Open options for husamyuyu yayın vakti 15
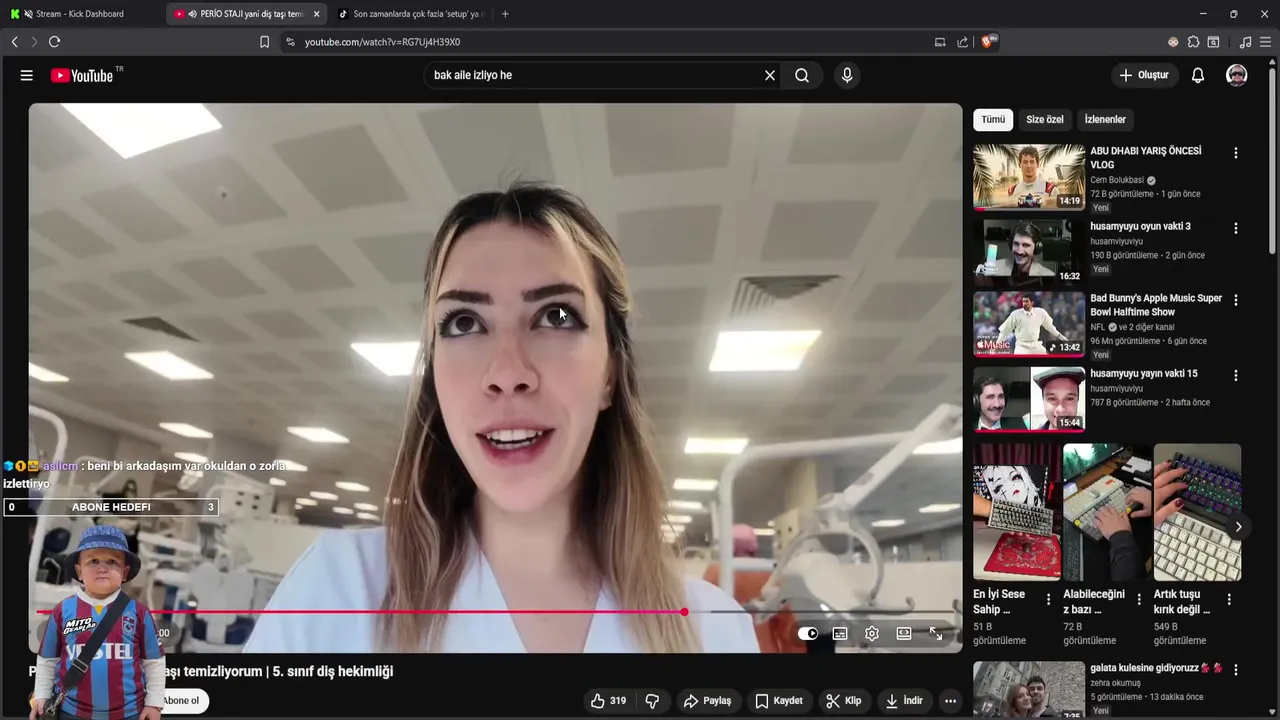Screen dimensions: 1280x720 [1236, 375]
